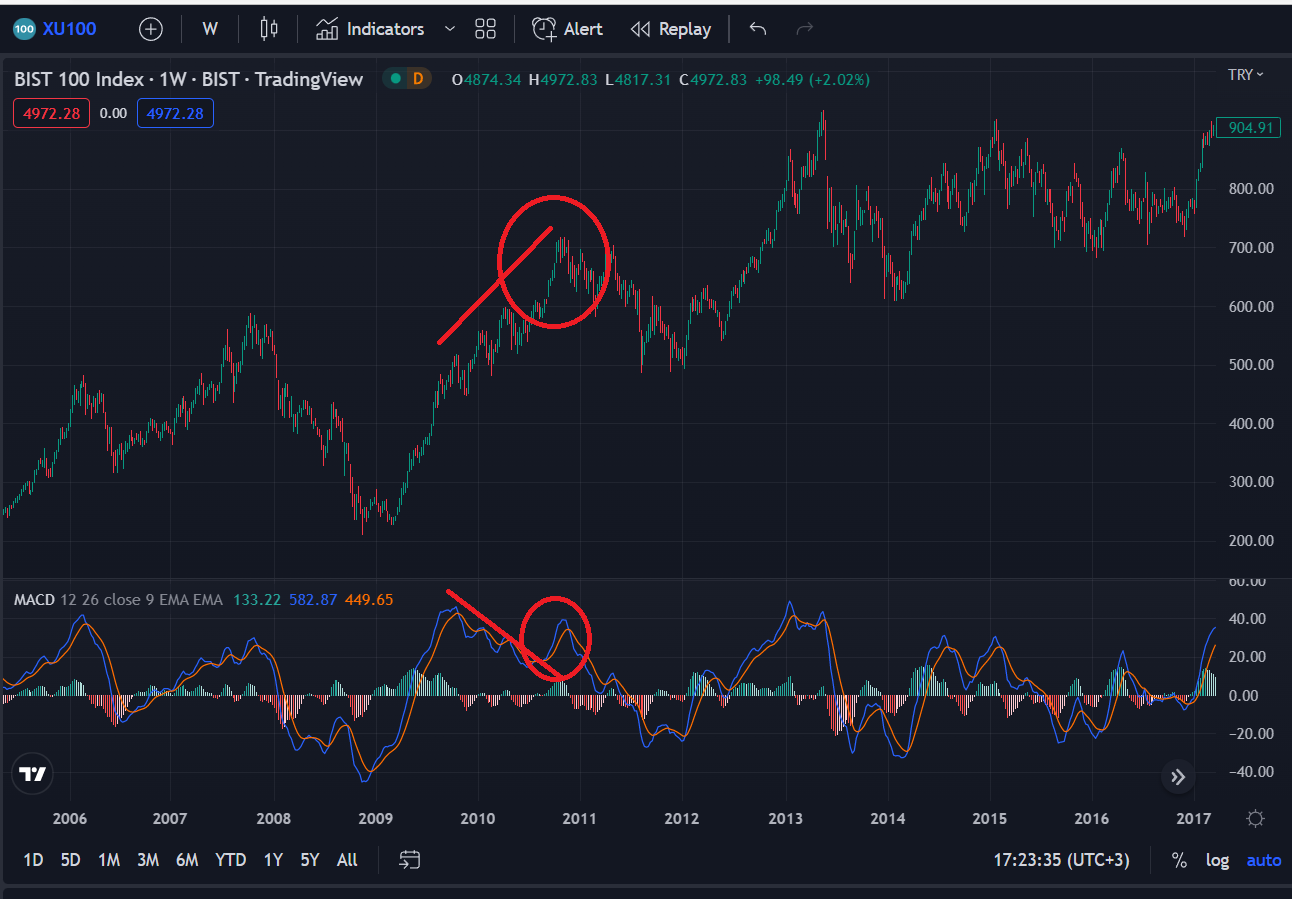Click the 200.00 price axis label
This screenshot has width=1292, height=899.
[1250, 541]
